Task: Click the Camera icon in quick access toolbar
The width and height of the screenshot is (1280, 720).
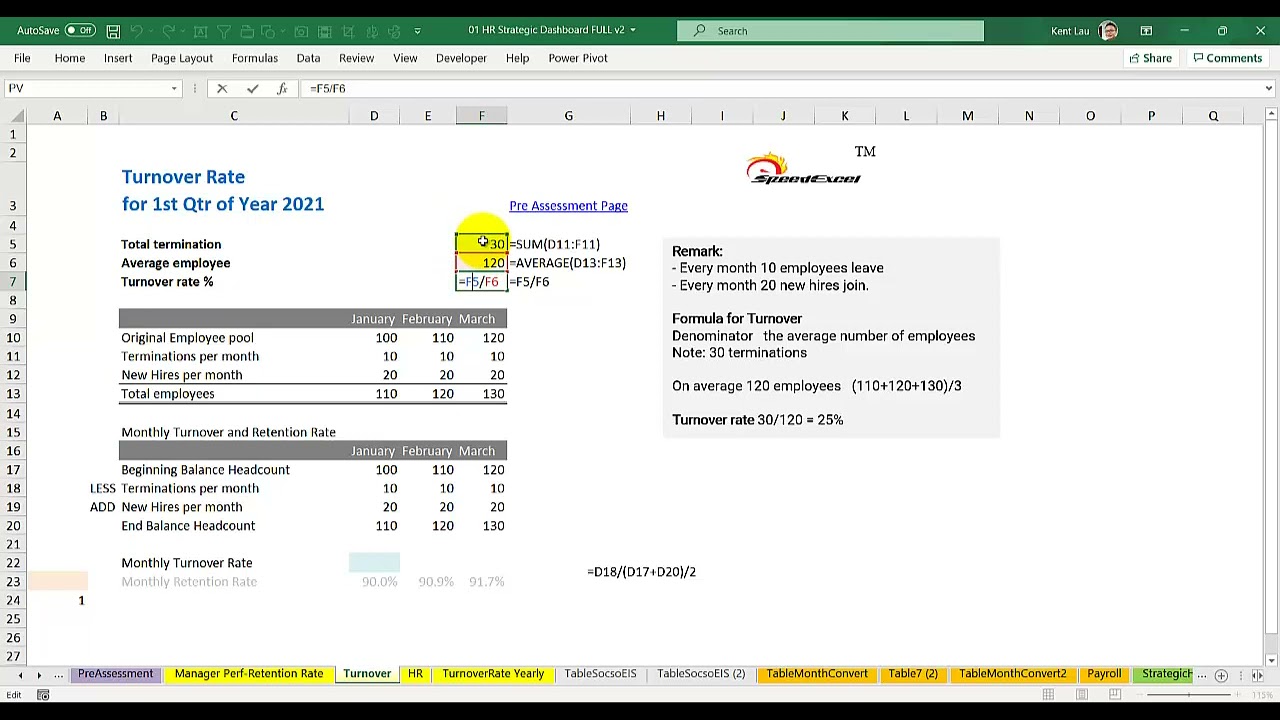Action: (300, 31)
